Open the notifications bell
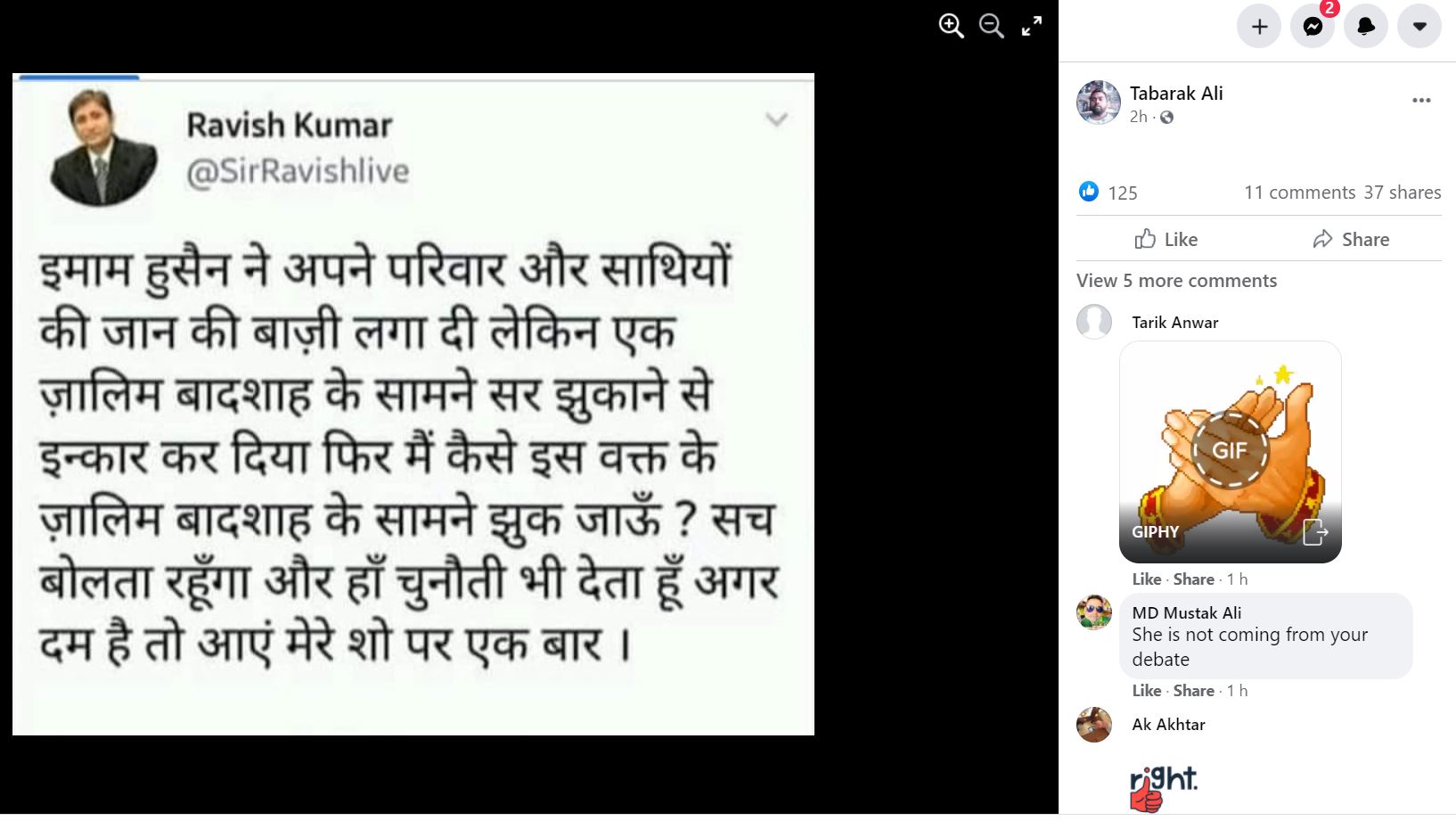1456x821 pixels. pos(1366,27)
